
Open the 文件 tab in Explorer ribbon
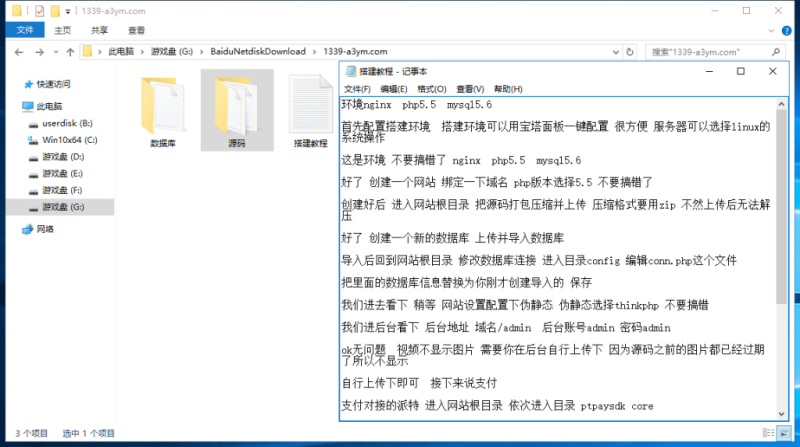[x=24, y=30]
